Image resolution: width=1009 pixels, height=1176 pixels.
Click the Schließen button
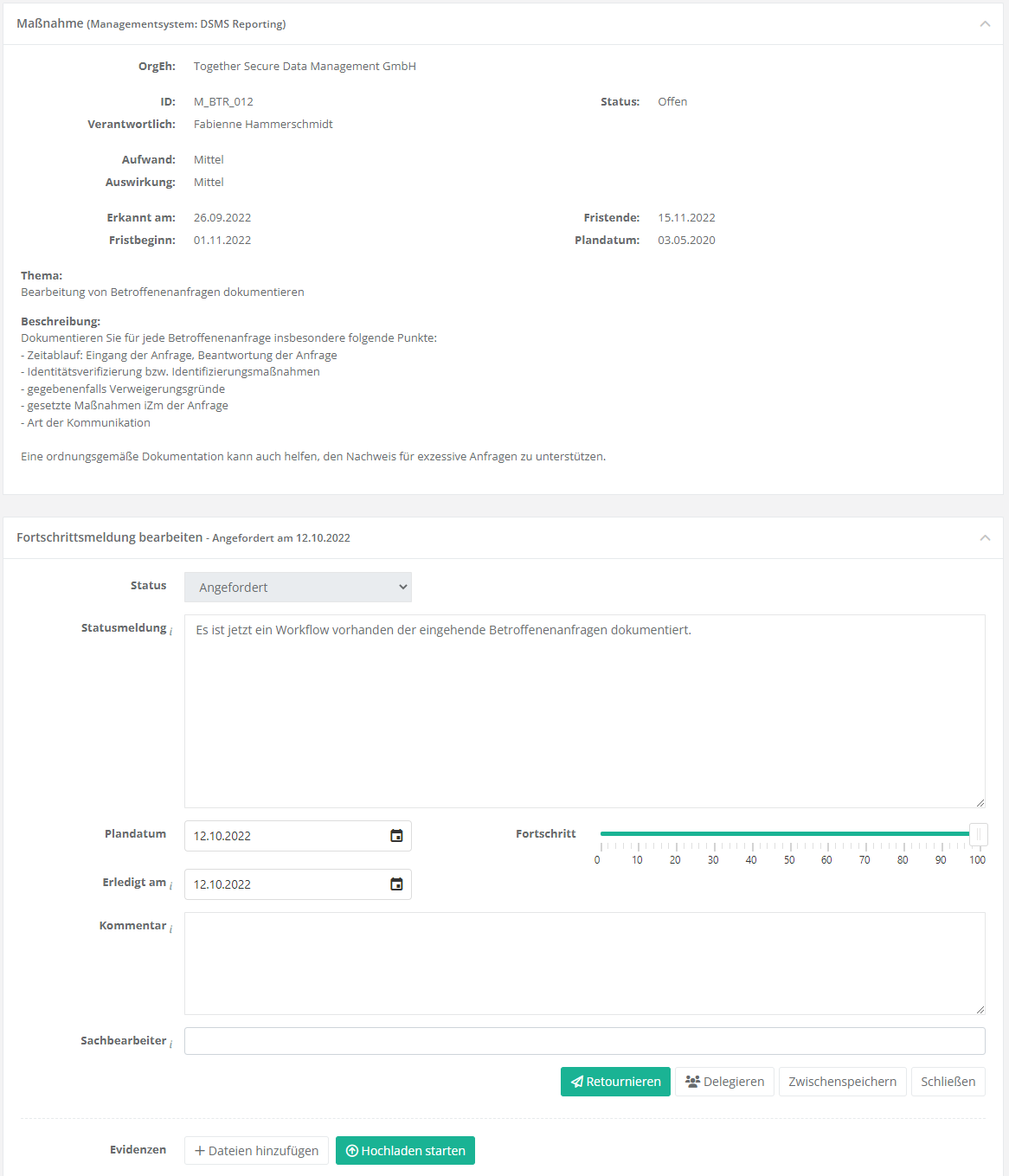(948, 1082)
